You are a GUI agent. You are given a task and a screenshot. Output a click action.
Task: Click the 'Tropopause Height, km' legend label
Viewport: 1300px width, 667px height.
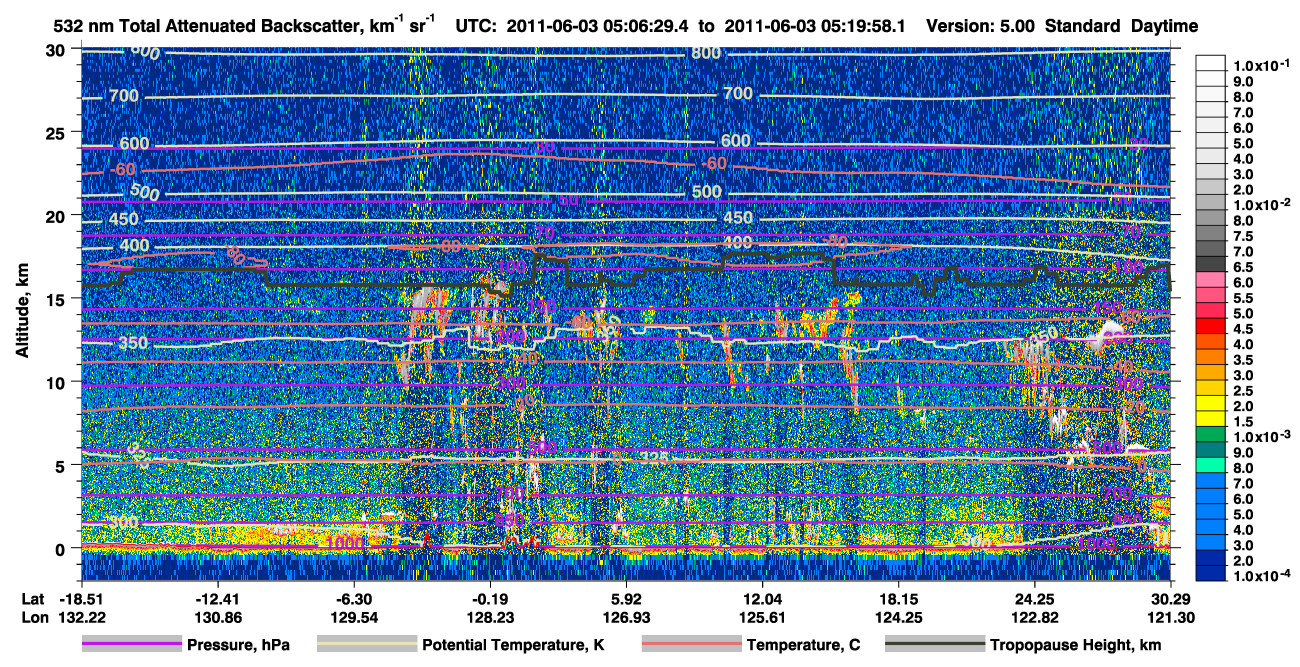coord(1075,645)
